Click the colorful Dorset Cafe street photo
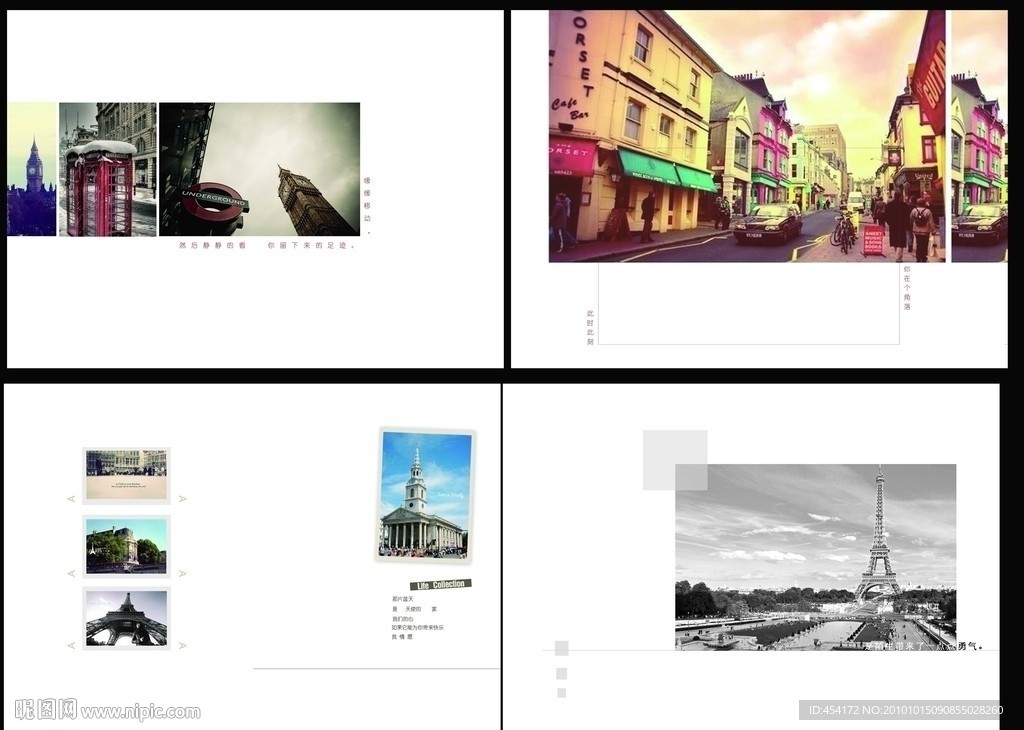 click(746, 136)
